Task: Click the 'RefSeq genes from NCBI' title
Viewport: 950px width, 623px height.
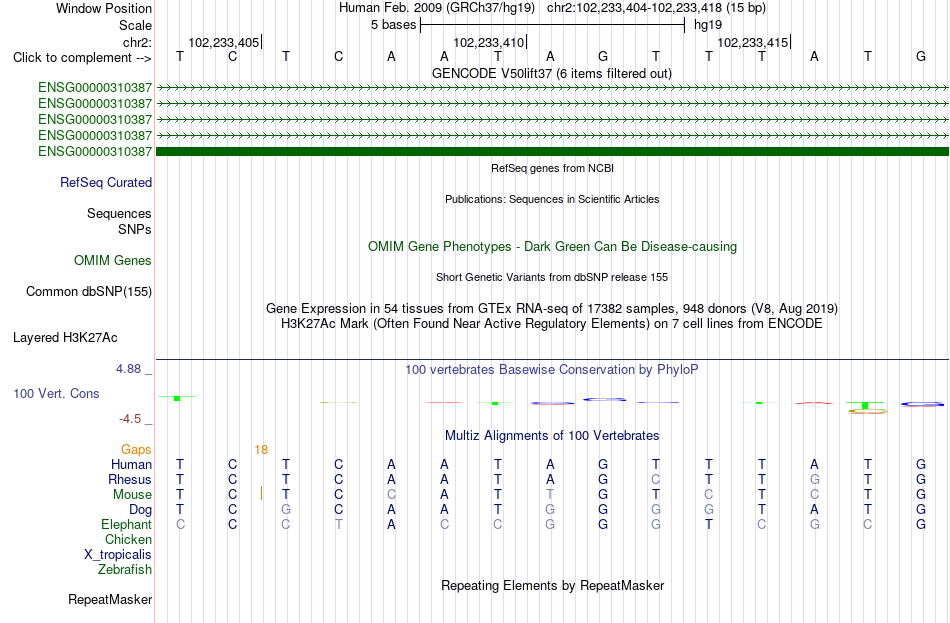Action: point(553,168)
